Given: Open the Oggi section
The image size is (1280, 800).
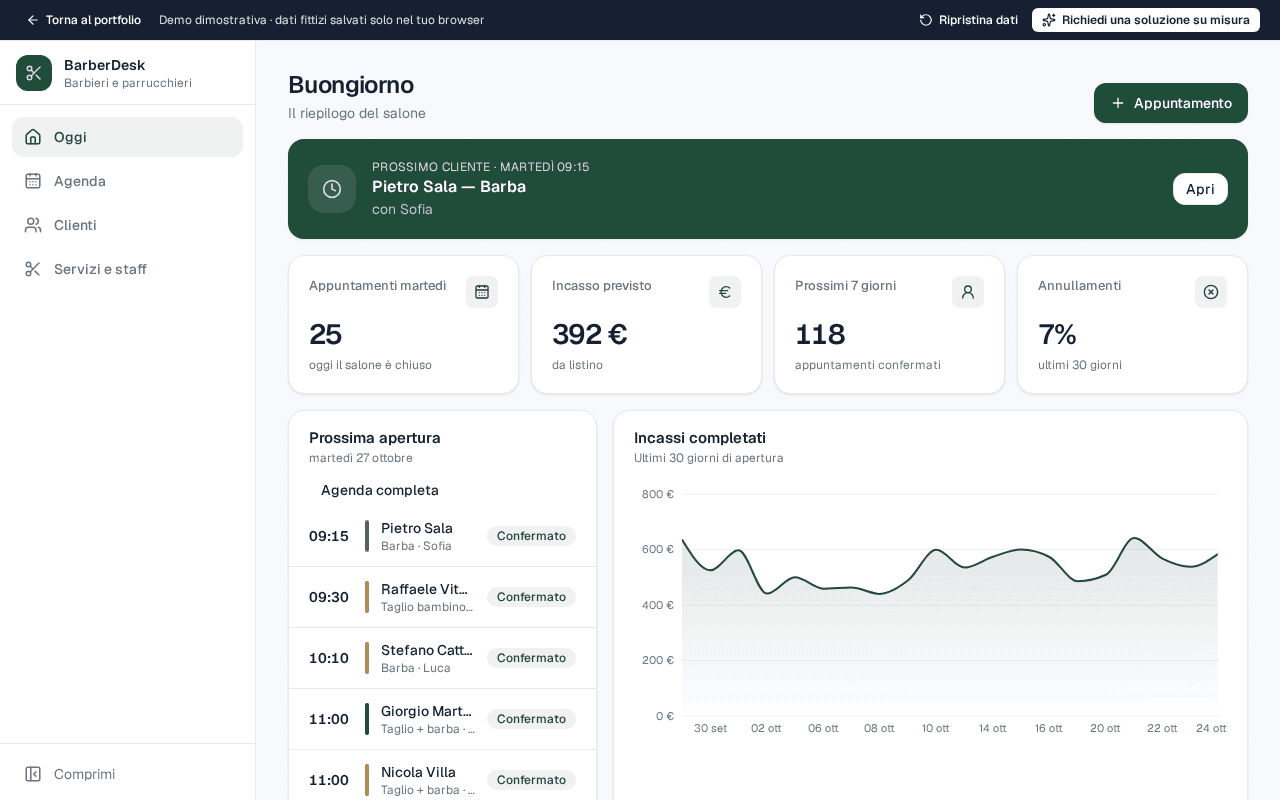Looking at the screenshot, I should (127, 137).
